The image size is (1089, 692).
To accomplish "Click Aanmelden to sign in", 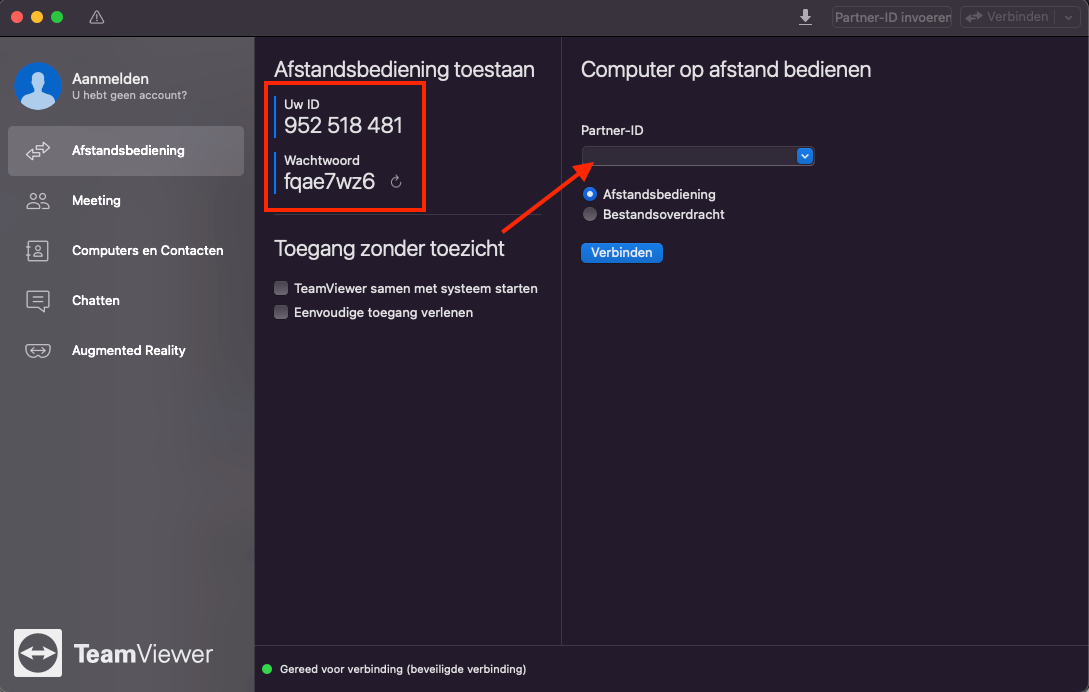I will (x=110, y=79).
